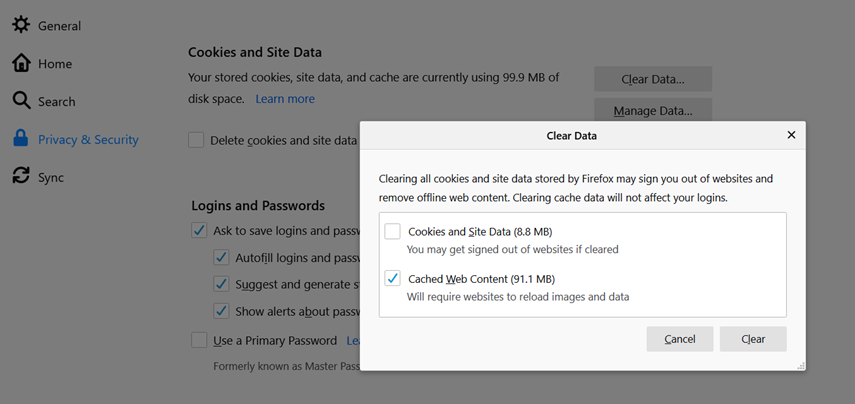The height and width of the screenshot is (404, 855).
Task: Uncheck Ask to save logins checkbox
Action: coord(199,231)
